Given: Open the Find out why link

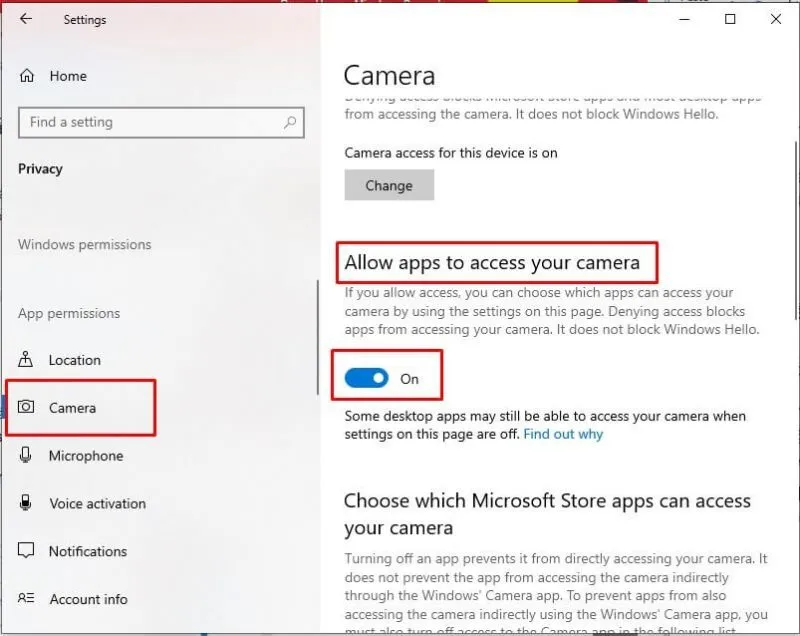Looking at the screenshot, I should (563, 434).
